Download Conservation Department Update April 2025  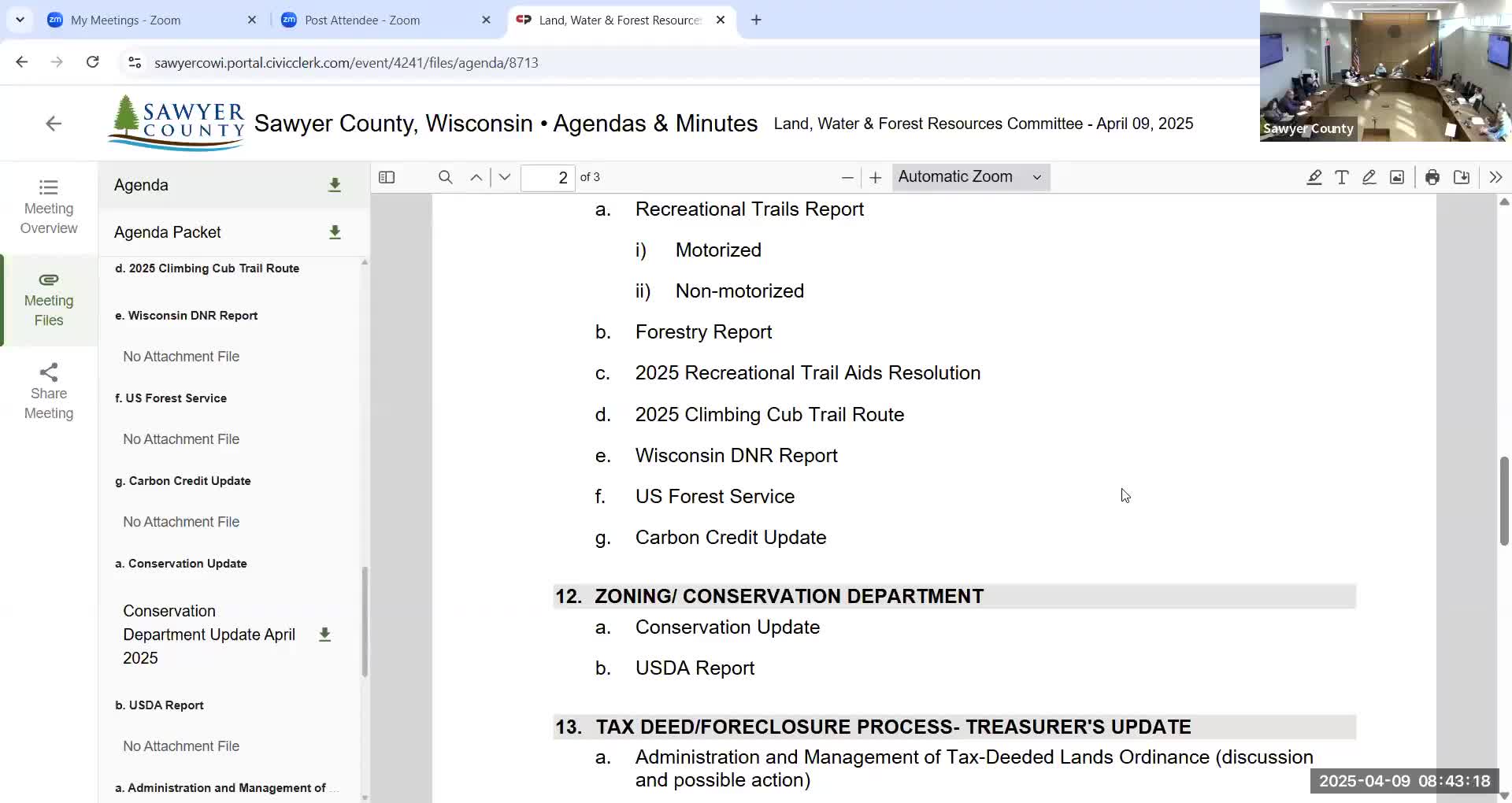tap(324, 635)
